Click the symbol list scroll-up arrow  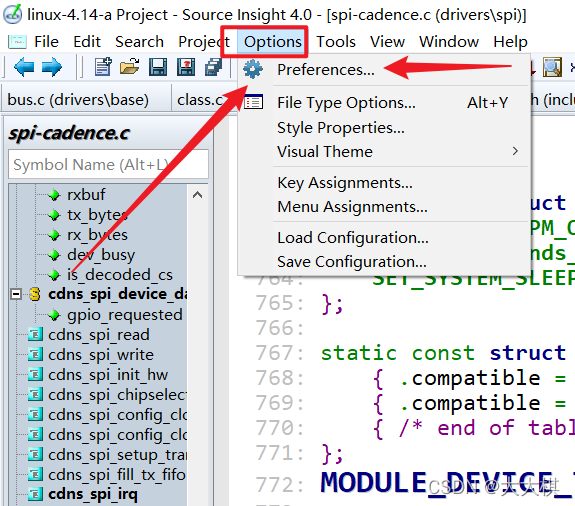[x=198, y=195]
